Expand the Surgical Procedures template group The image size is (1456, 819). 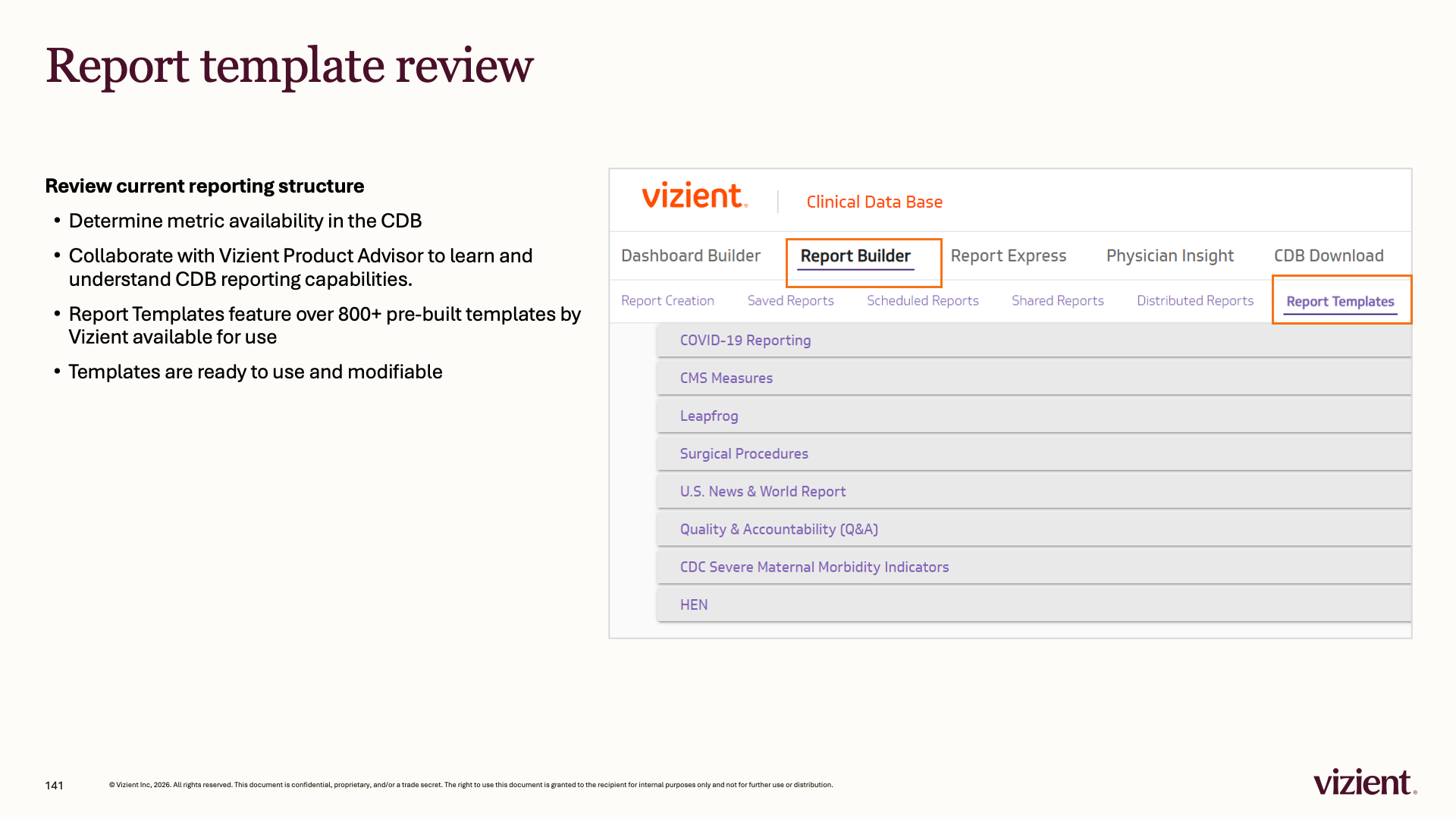pos(1034,453)
